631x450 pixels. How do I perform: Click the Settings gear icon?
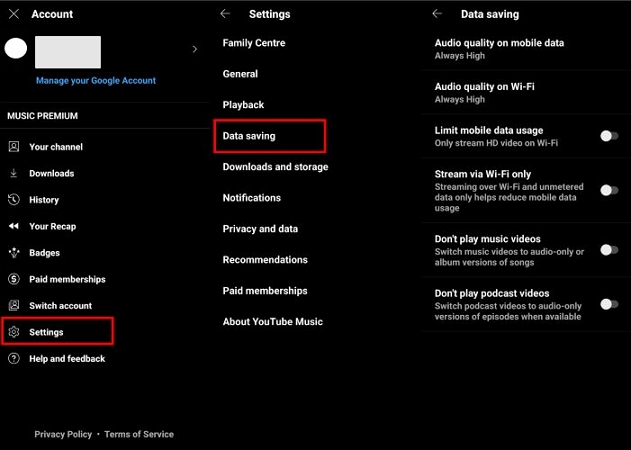coord(14,332)
